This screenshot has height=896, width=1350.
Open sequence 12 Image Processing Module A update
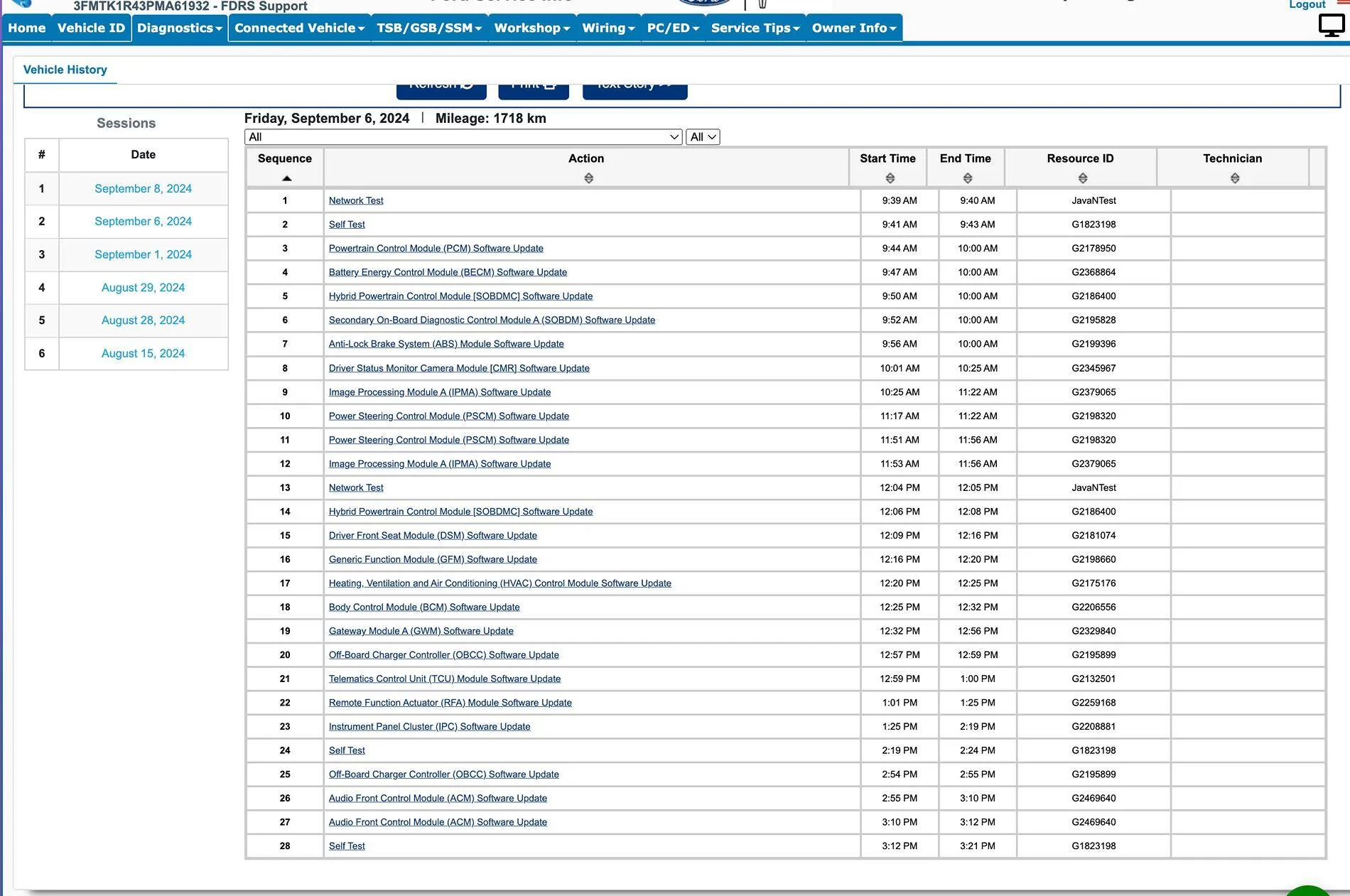tap(440, 464)
